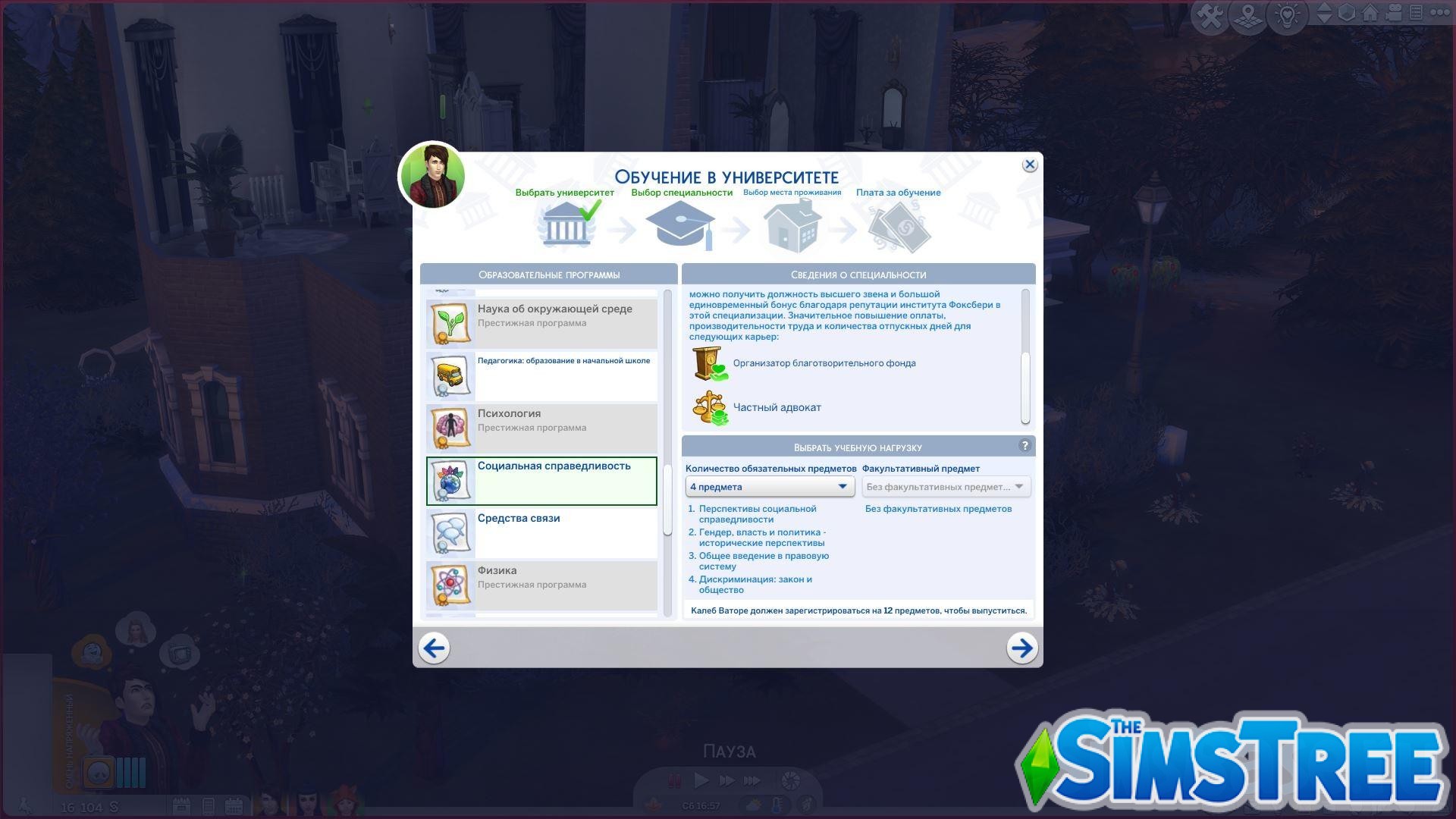The height and width of the screenshot is (819, 1456).
Task: Click the ultra speed triple-arrow button
Action: click(752, 780)
